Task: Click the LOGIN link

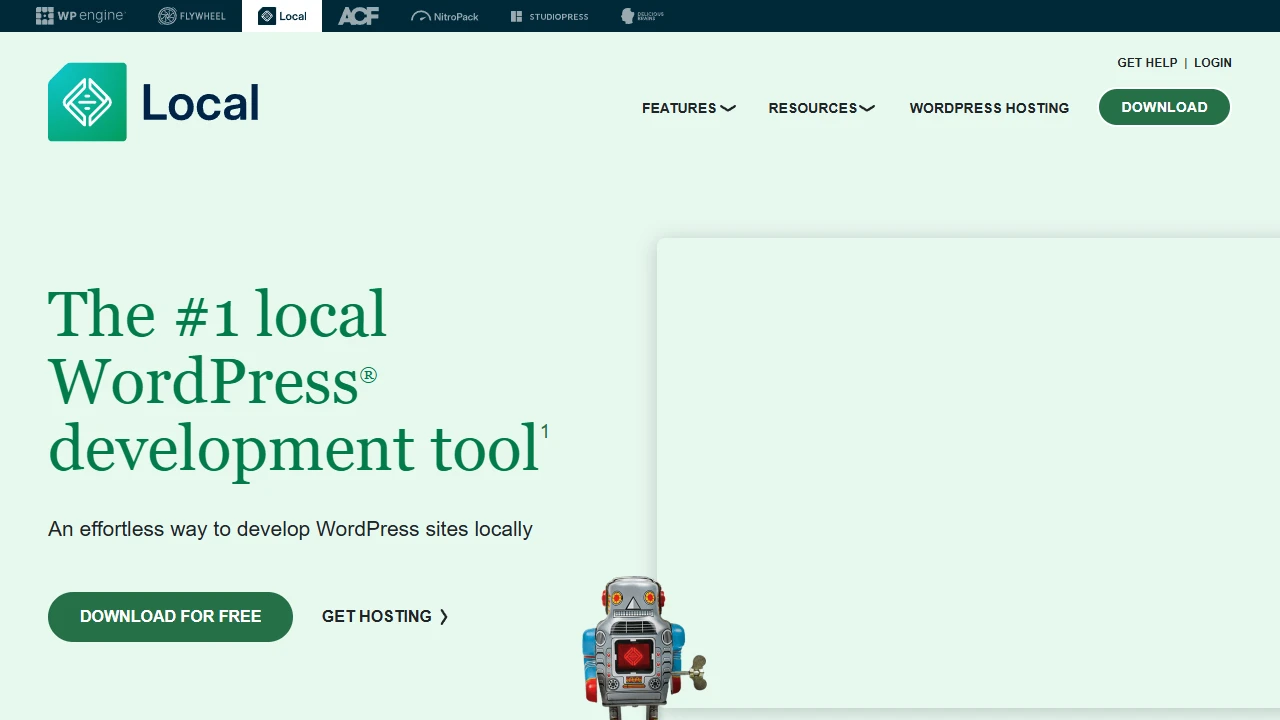Action: [1213, 62]
